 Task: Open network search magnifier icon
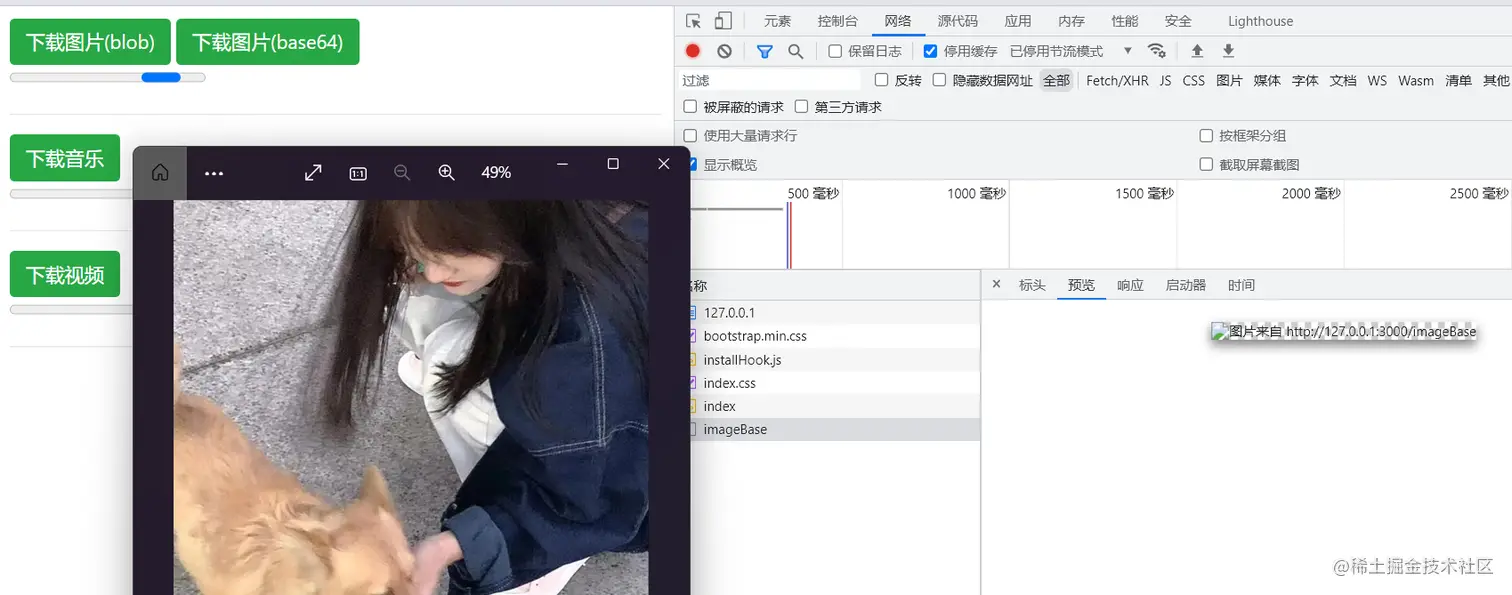pyautogui.click(x=796, y=51)
